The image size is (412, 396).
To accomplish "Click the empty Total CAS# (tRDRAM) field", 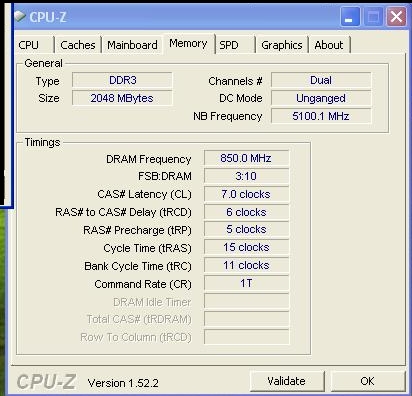I will [246, 319].
